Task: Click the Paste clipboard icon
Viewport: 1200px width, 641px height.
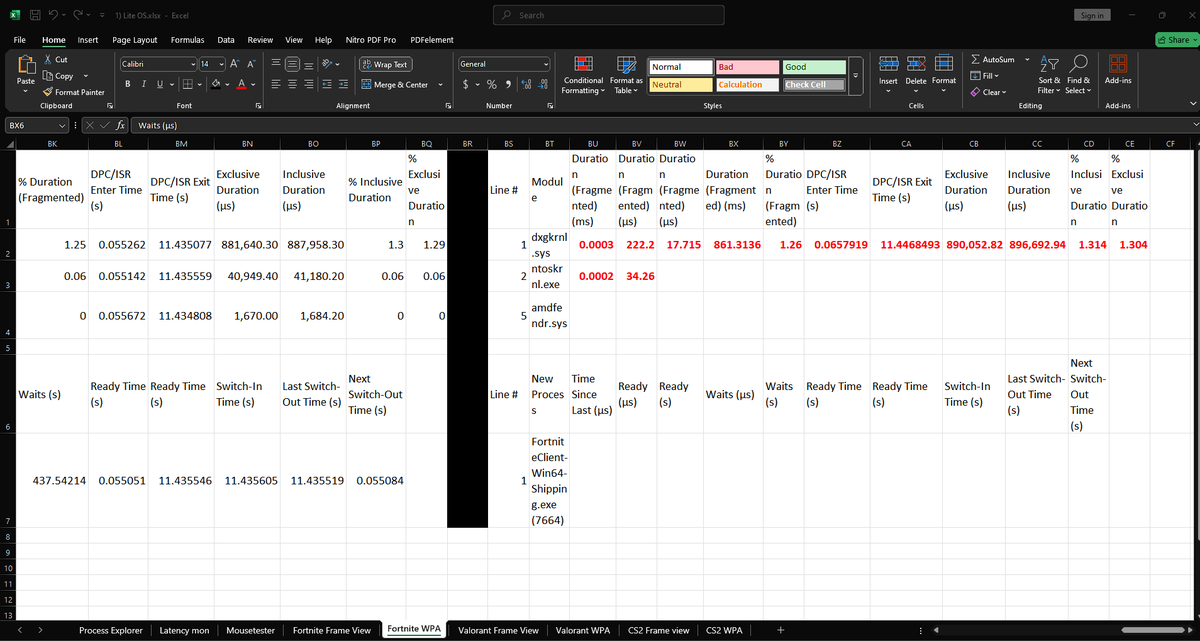Action: [26, 66]
